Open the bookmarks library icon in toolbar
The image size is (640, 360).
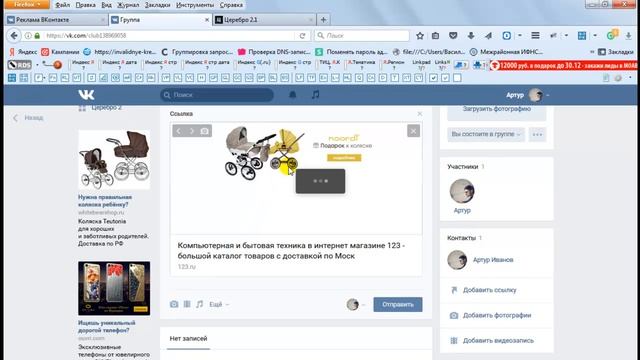436,36
